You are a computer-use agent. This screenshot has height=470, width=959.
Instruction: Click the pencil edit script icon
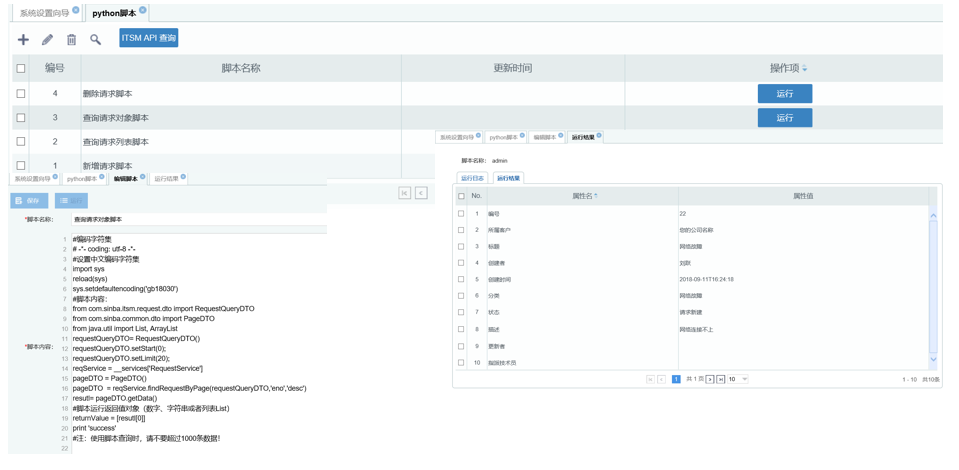47,40
